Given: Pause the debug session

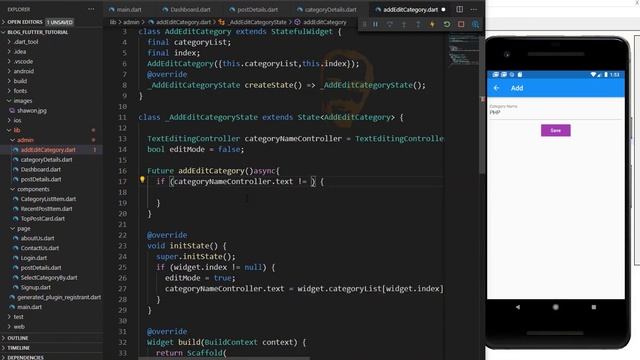Looking at the screenshot, I should click(x=376, y=24).
